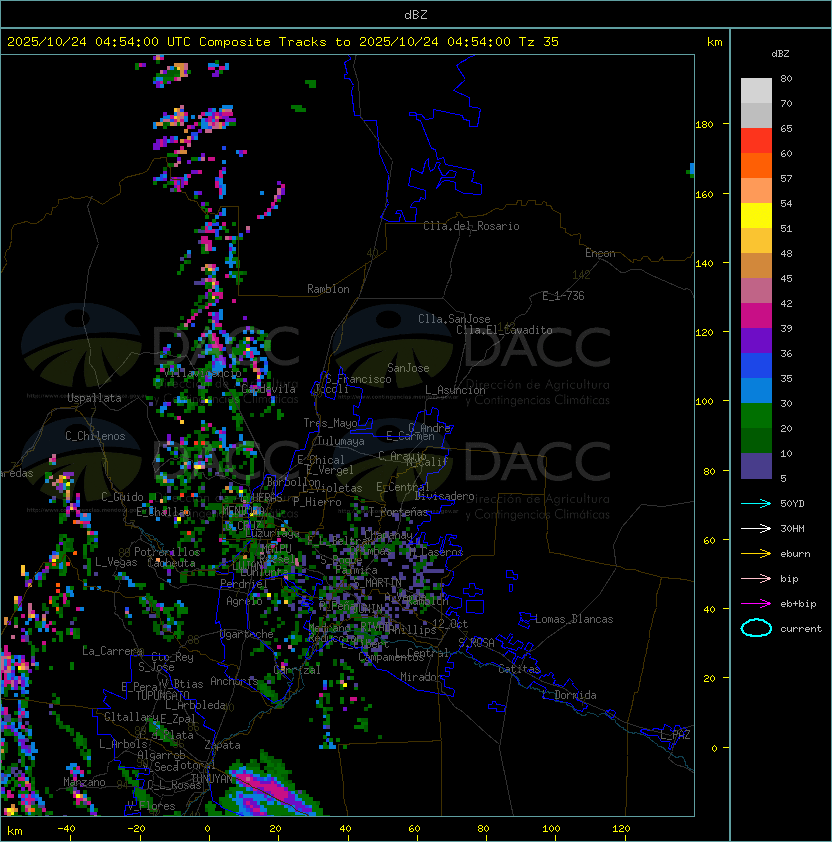This screenshot has height=842, width=832.
Task: Click the 'Tz' label in the header
Action: coord(526,42)
